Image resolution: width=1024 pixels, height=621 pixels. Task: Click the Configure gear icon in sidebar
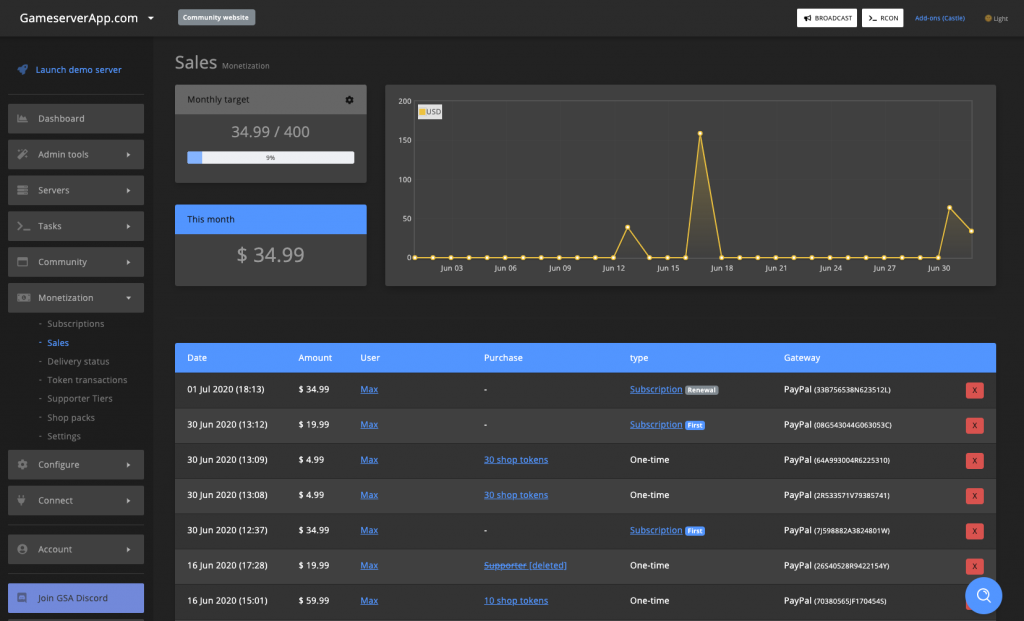pos(23,464)
